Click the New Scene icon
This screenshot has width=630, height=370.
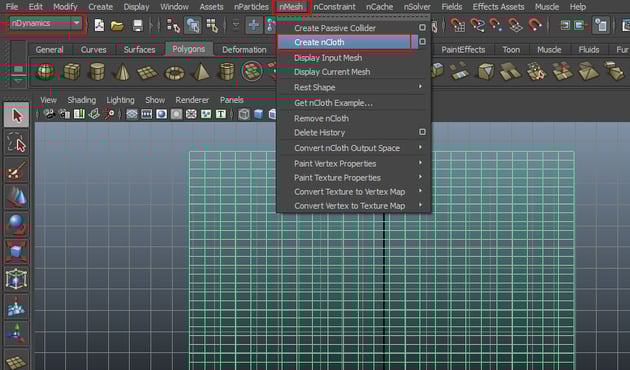99,25
